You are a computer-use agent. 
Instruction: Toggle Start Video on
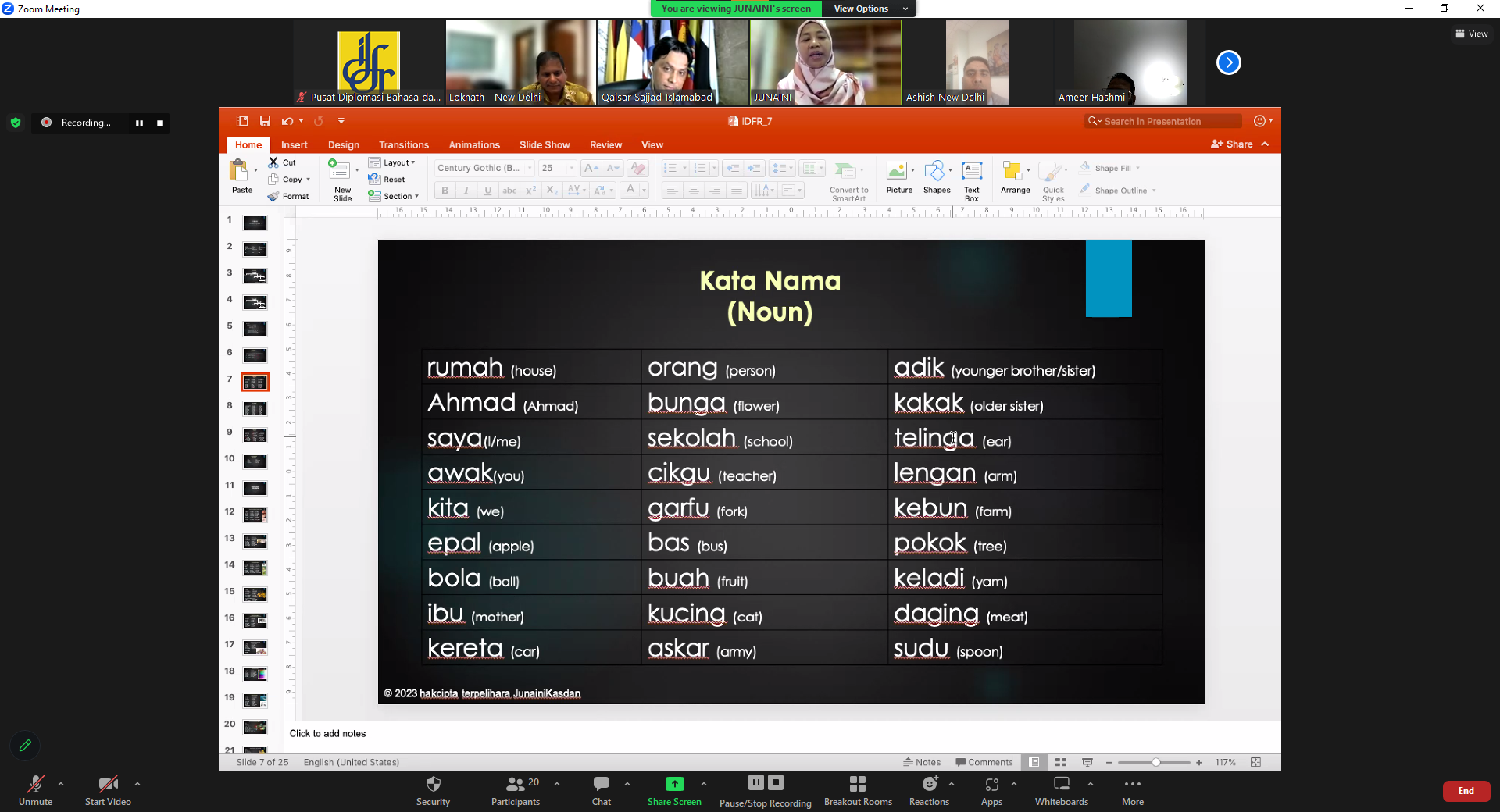[108, 784]
